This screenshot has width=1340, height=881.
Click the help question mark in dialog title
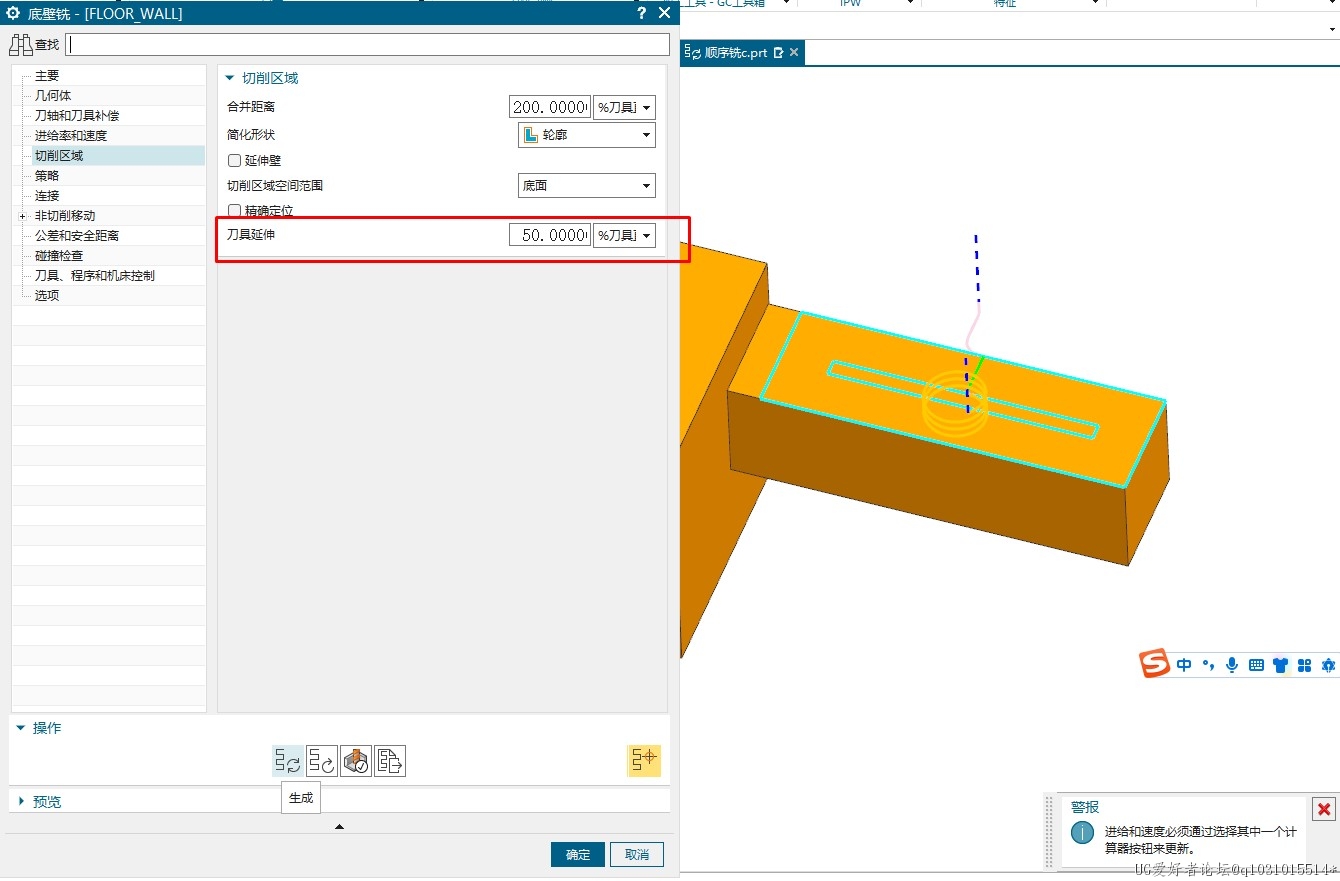641,13
